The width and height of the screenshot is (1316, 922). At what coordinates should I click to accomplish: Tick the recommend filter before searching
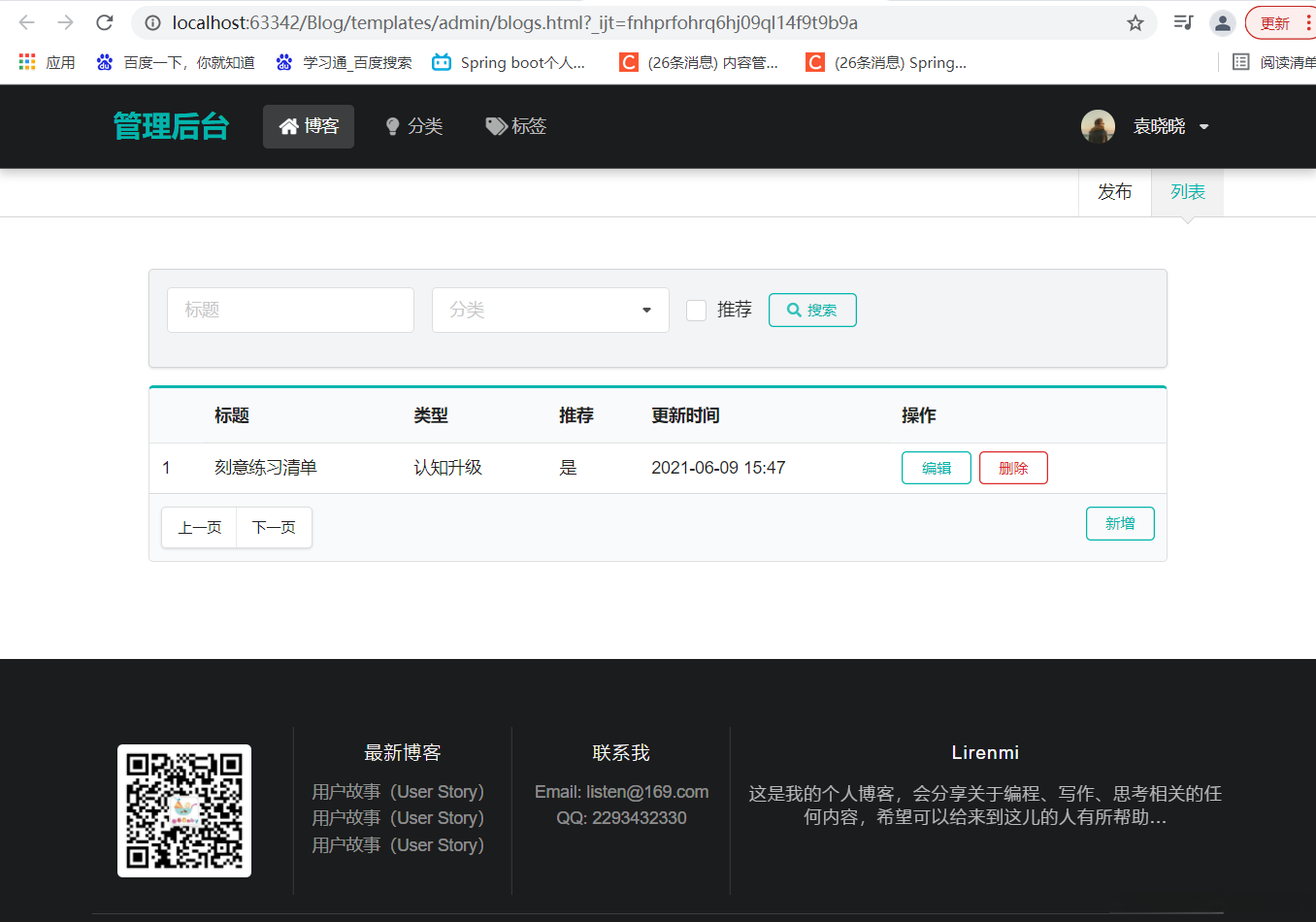point(696,310)
